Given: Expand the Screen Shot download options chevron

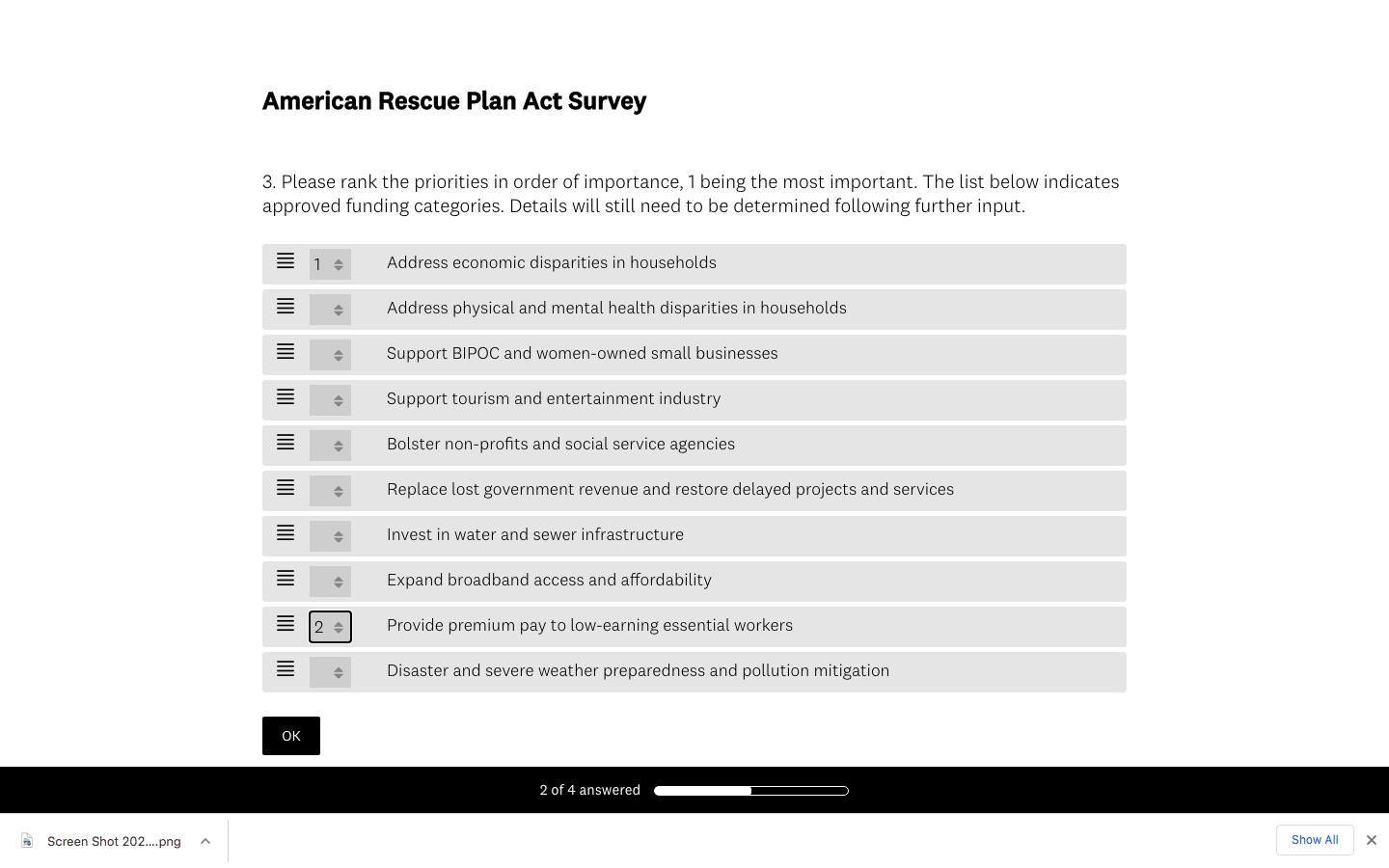Looking at the screenshot, I should click(x=205, y=841).
